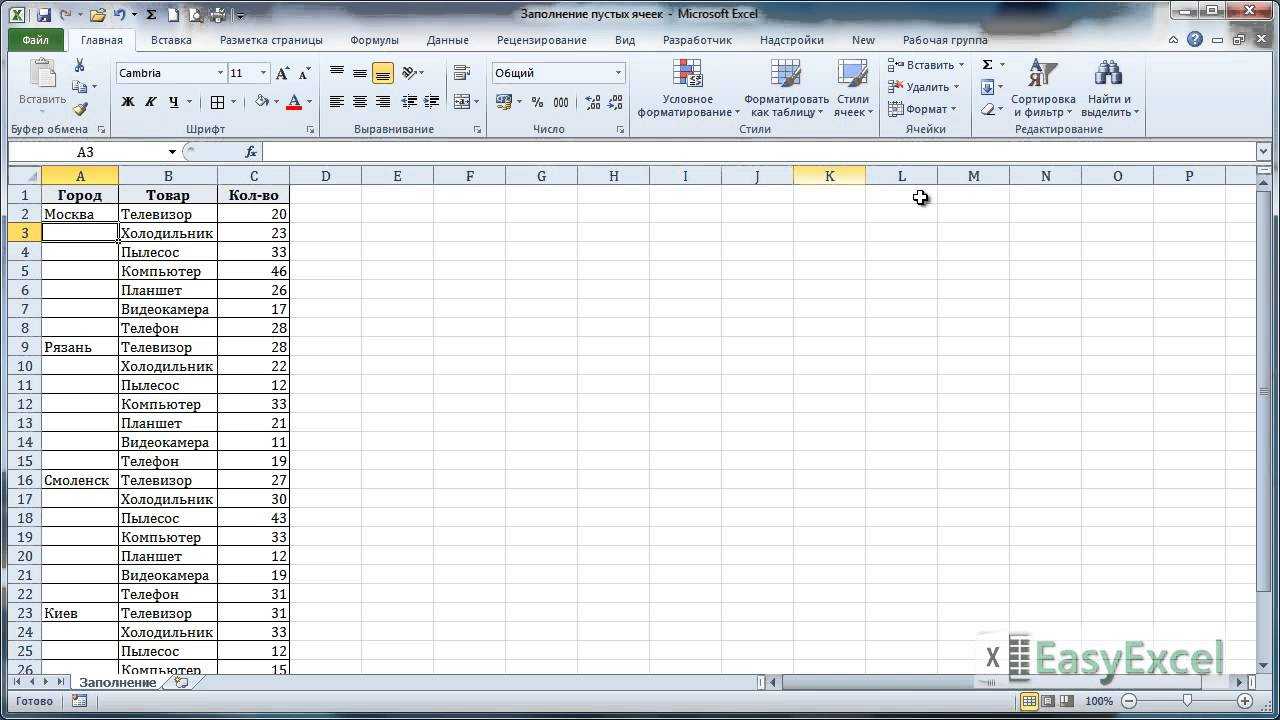Open Условное форматирование dropdown
This screenshot has width=1280, height=720.
pos(689,90)
